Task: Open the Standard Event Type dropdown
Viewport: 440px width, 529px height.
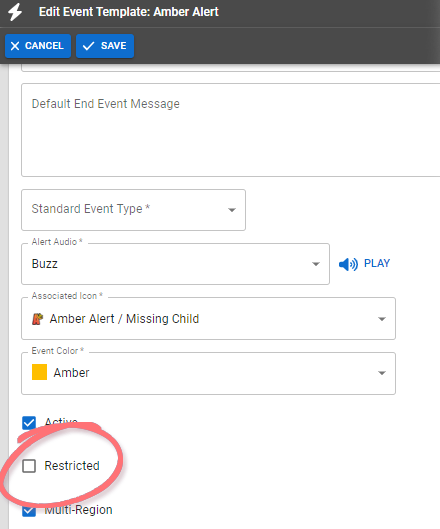Action: pyautogui.click(x=133, y=210)
